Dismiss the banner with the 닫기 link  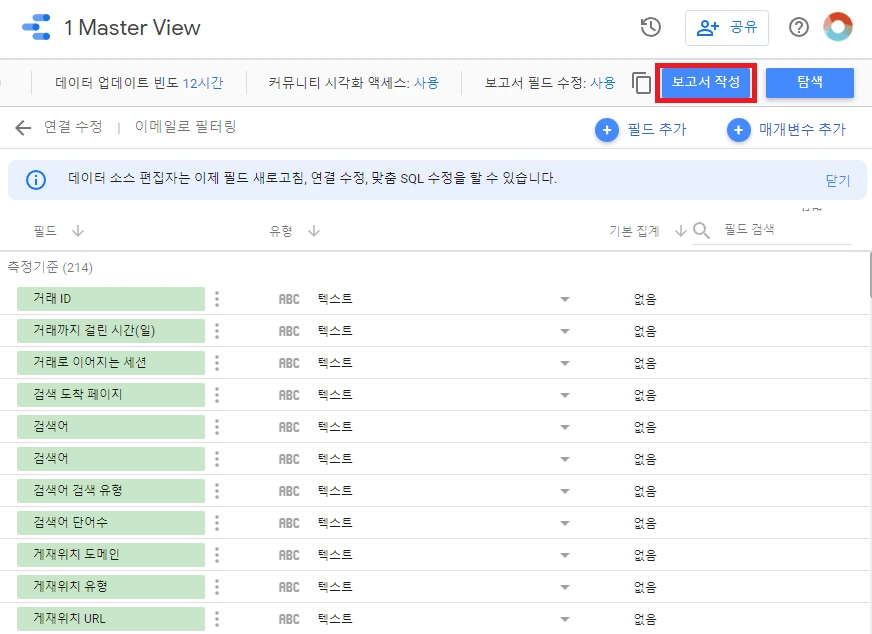click(x=837, y=180)
